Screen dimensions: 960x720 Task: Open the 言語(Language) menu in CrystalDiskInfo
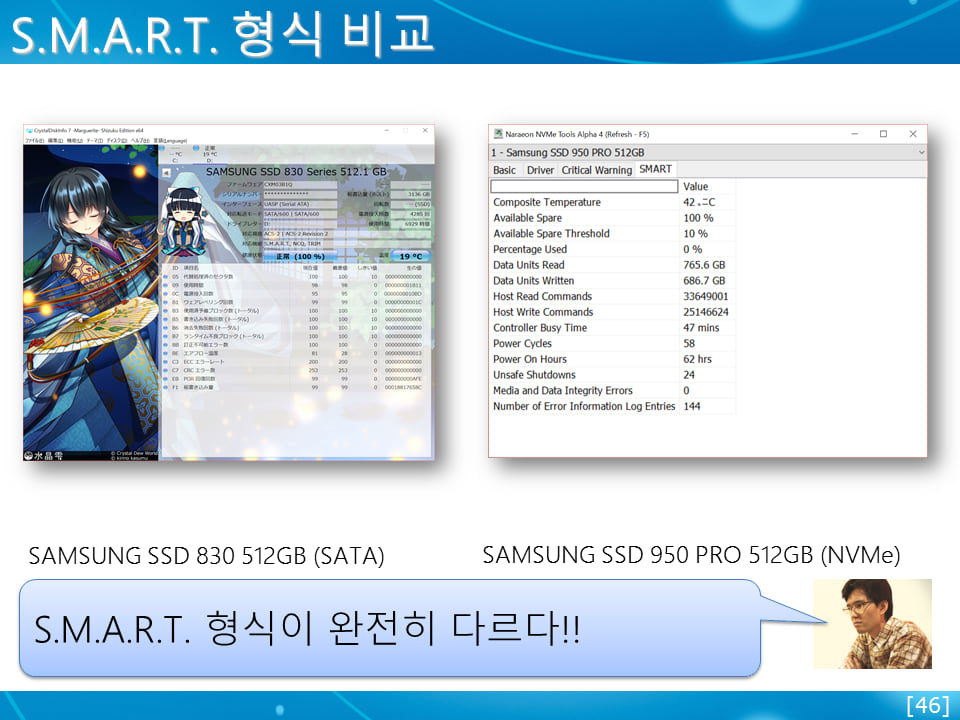(x=170, y=141)
